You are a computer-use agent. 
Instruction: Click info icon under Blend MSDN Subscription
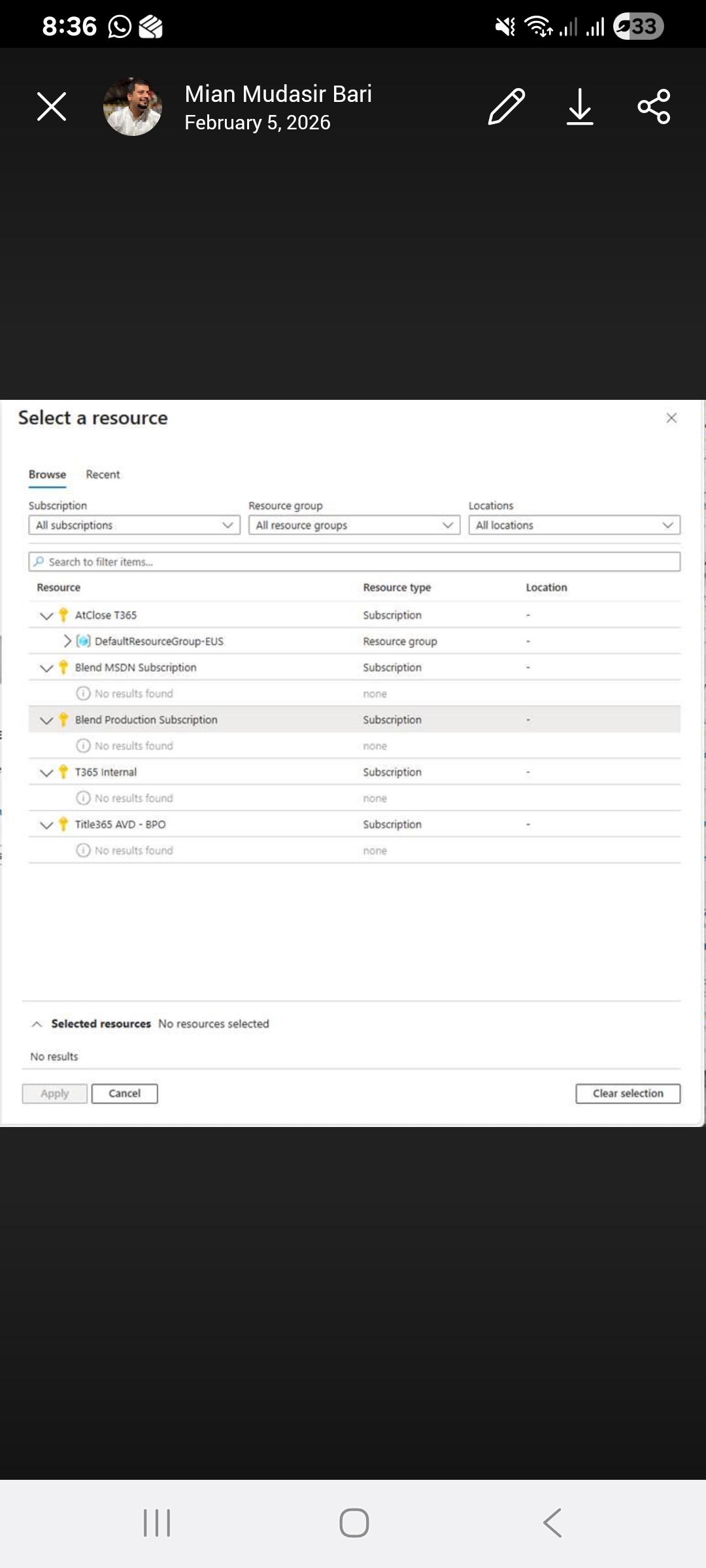pos(83,693)
